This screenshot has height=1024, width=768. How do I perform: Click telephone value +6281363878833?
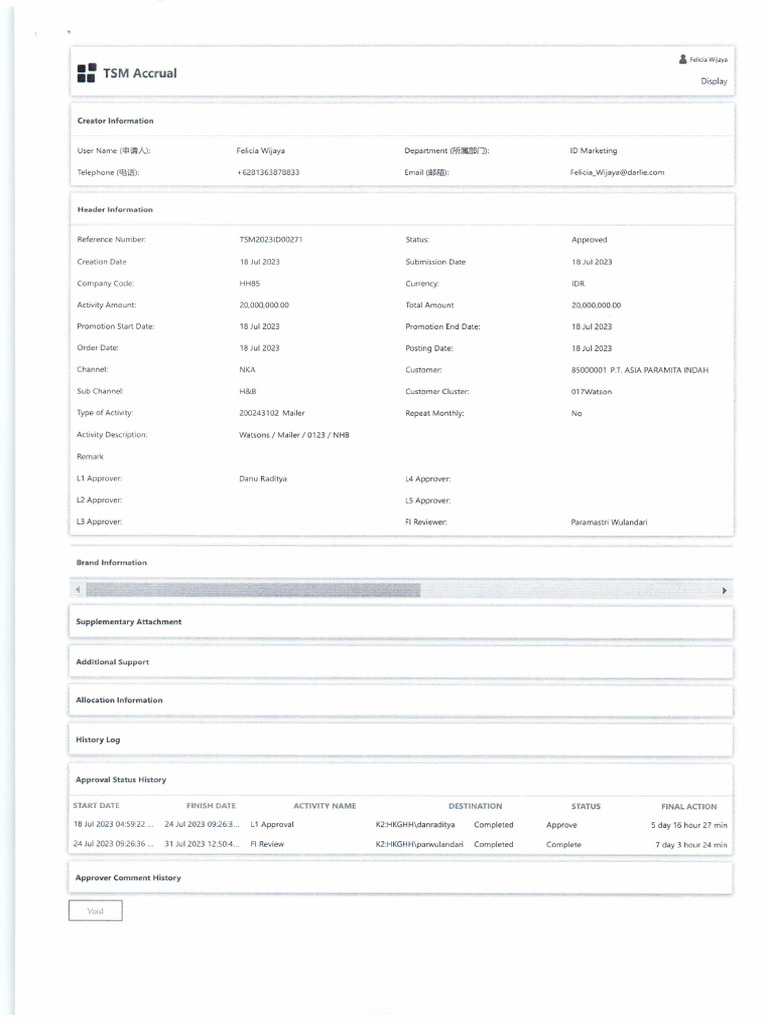[268, 172]
